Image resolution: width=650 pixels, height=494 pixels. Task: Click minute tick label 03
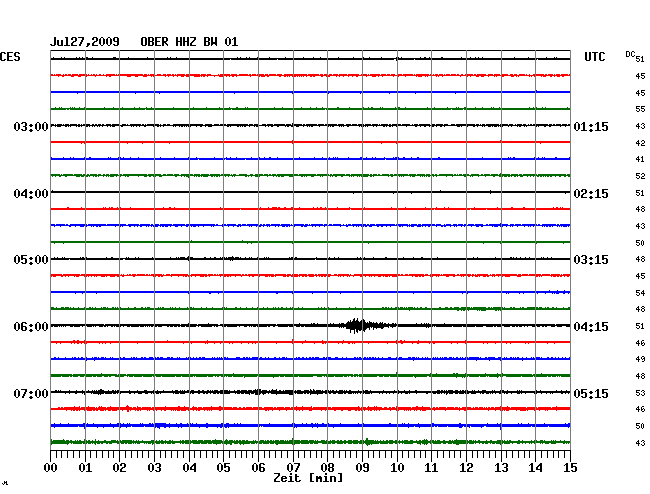(155, 468)
